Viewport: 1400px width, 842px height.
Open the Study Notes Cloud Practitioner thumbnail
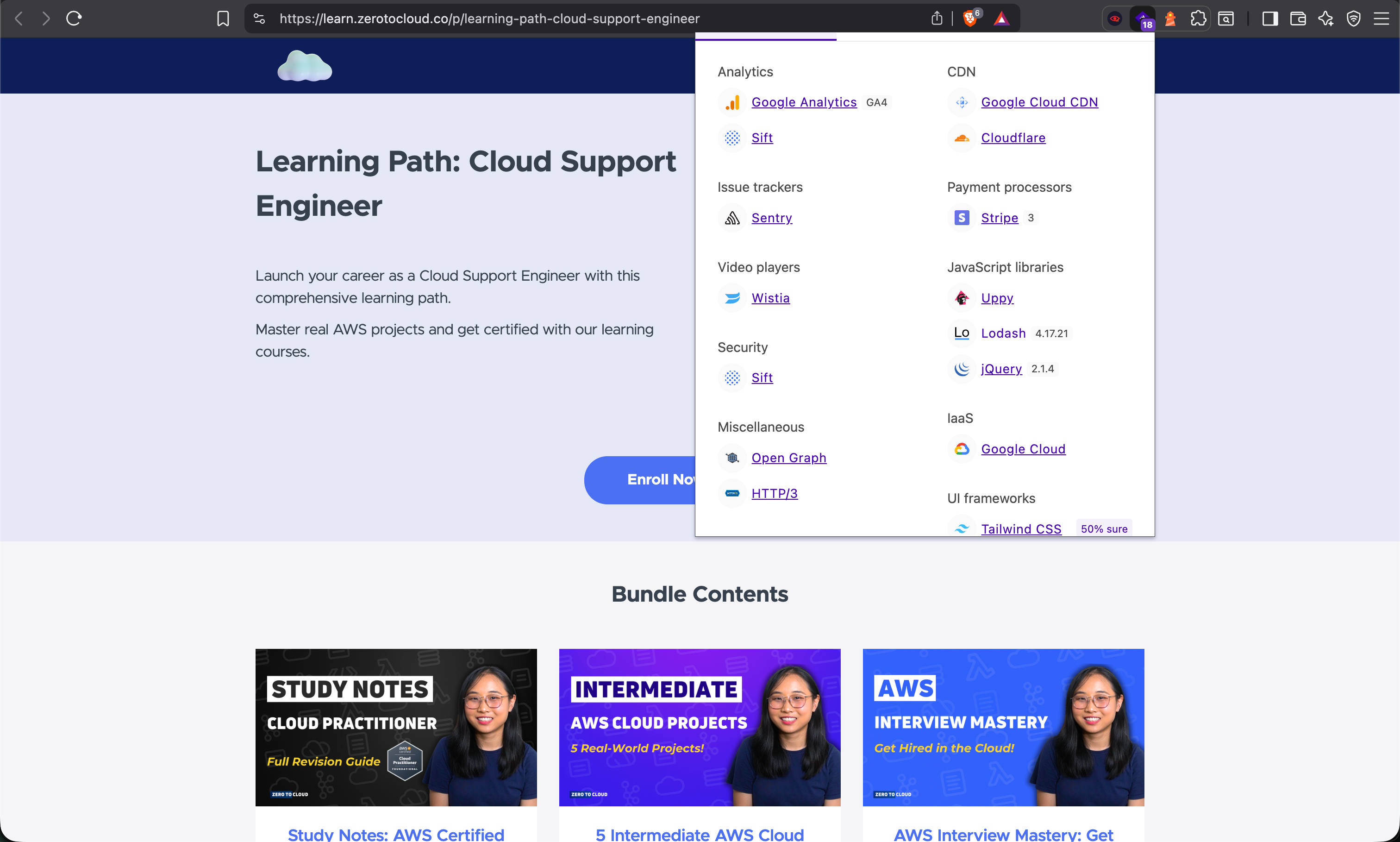tap(396, 728)
